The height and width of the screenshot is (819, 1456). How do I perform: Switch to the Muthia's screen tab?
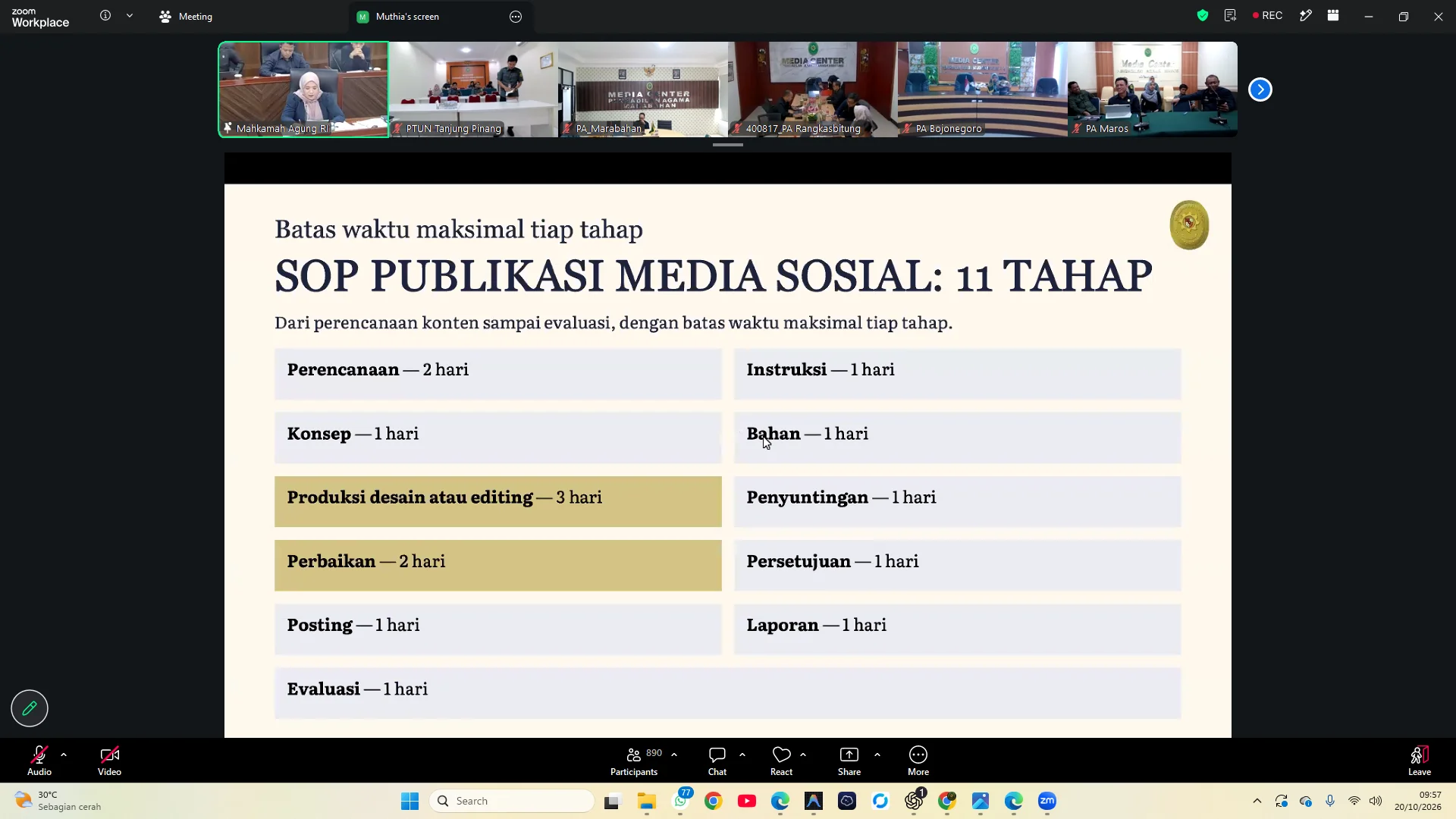440,16
